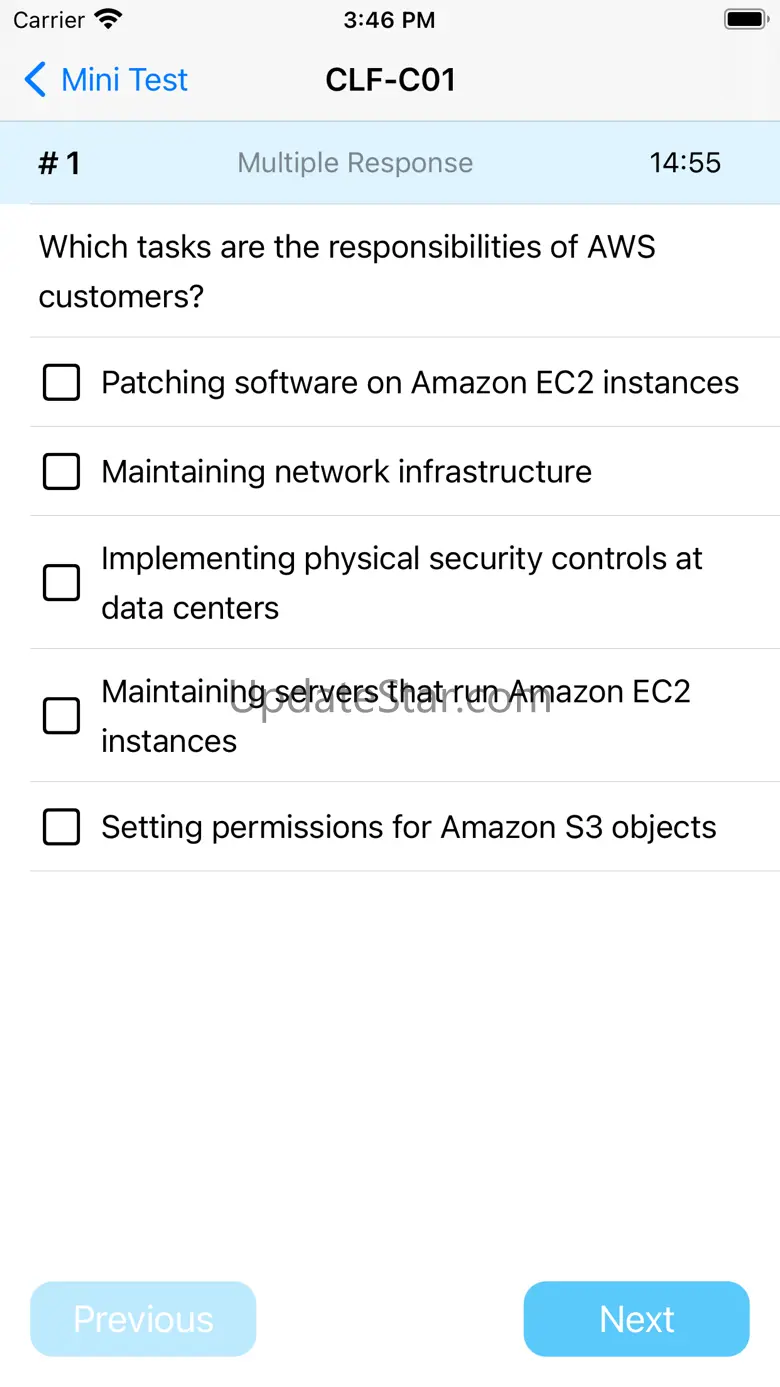Enable 'Setting permissions for Amazon S3 objects' checkbox
The image size is (780, 1387).
tap(61, 827)
